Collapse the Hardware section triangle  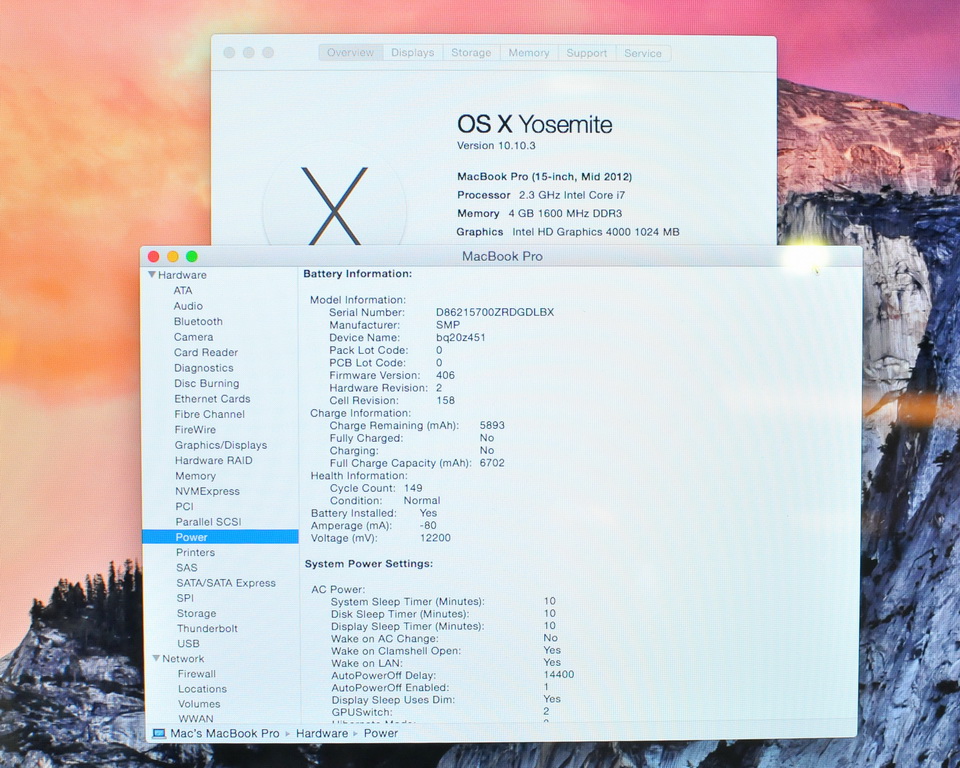pos(151,275)
